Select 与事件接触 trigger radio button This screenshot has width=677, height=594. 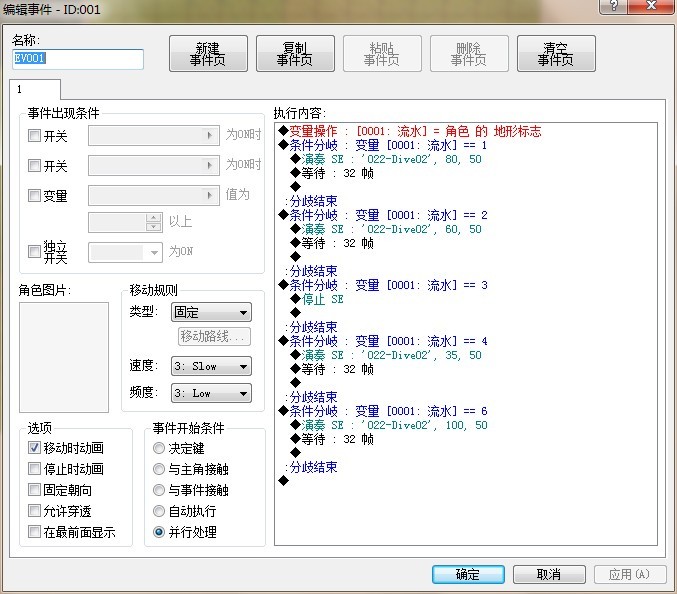click(x=159, y=490)
